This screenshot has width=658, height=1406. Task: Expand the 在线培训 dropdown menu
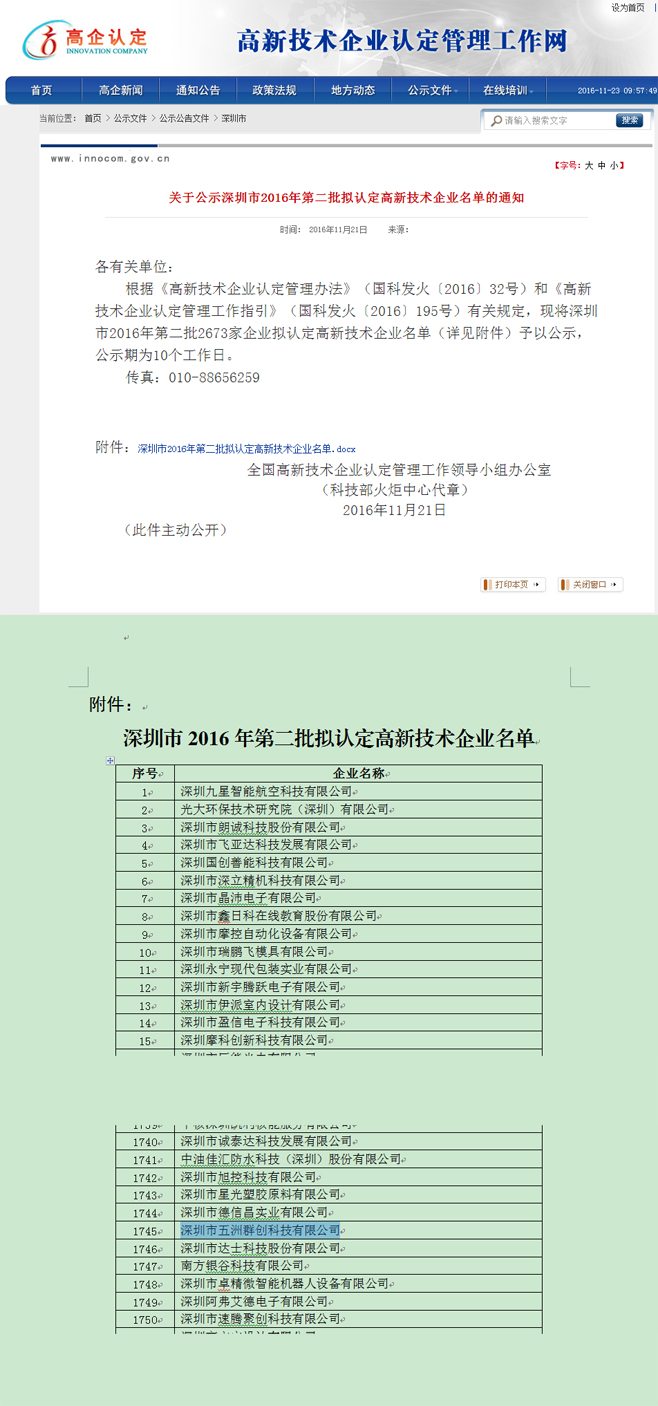coord(508,91)
